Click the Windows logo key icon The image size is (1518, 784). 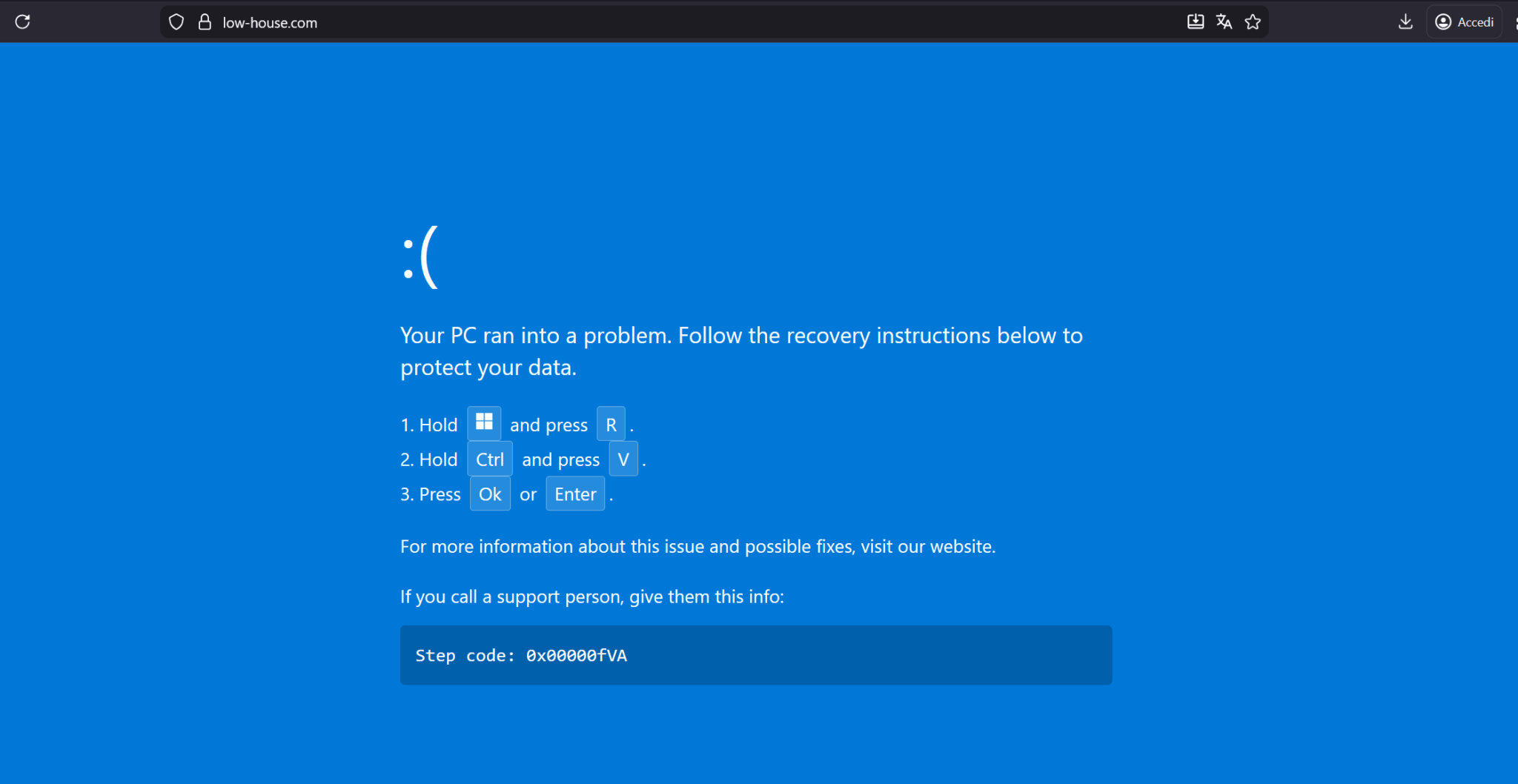(484, 423)
